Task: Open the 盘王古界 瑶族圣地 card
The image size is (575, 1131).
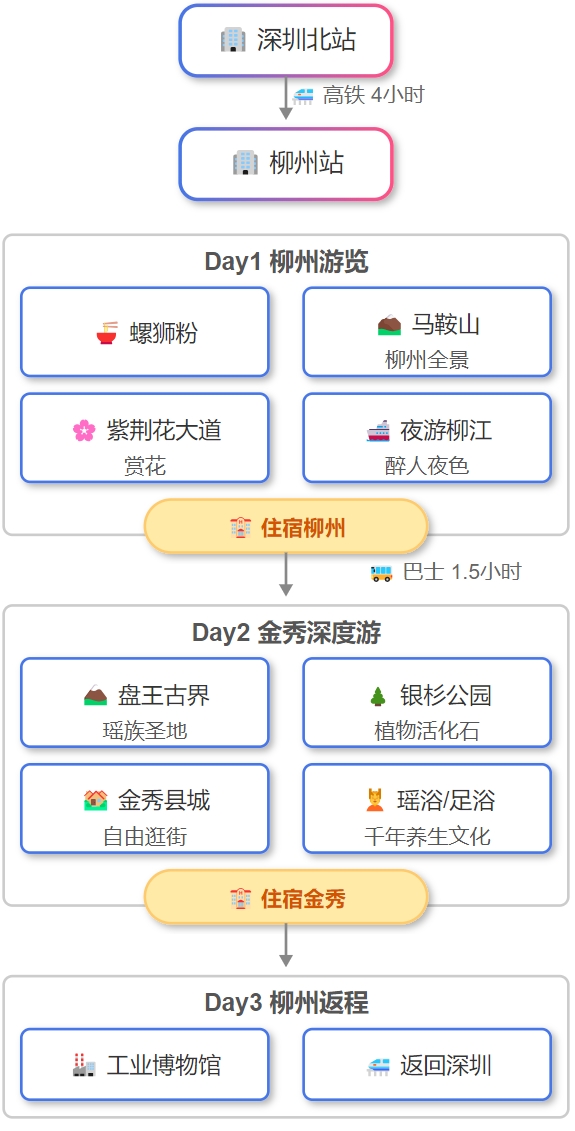Action: (145, 703)
